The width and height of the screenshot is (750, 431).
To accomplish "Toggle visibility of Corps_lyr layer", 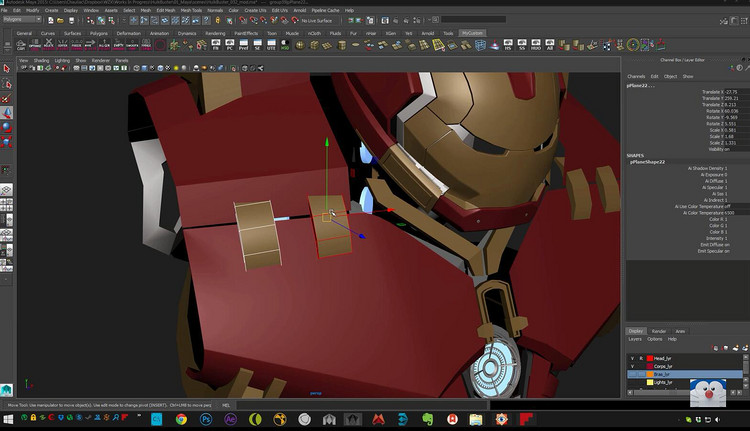I will pos(632,366).
